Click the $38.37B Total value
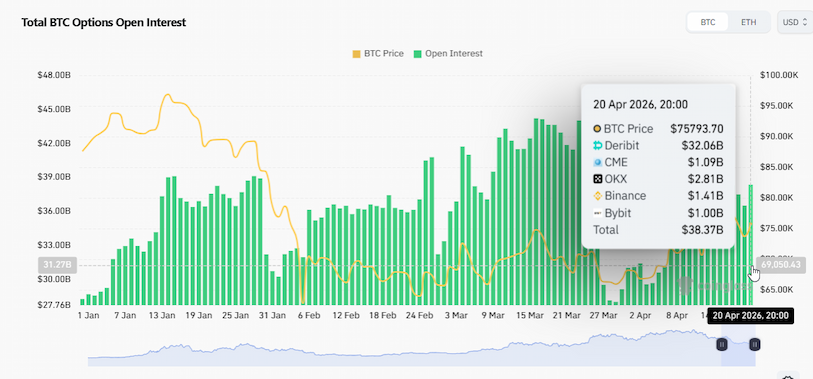Image resolution: width=813 pixels, height=379 pixels. pos(702,230)
